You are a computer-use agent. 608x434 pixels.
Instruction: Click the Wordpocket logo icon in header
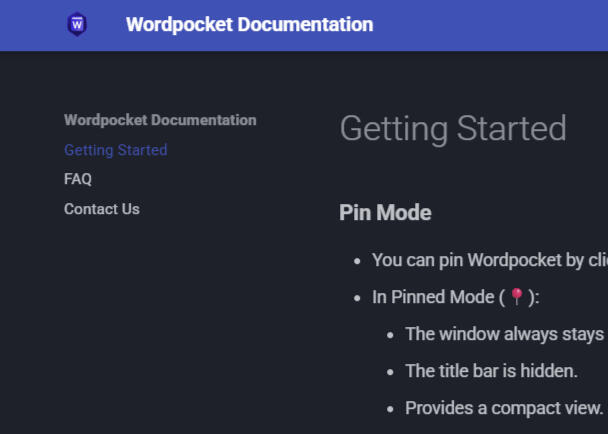pyautogui.click(x=77, y=25)
